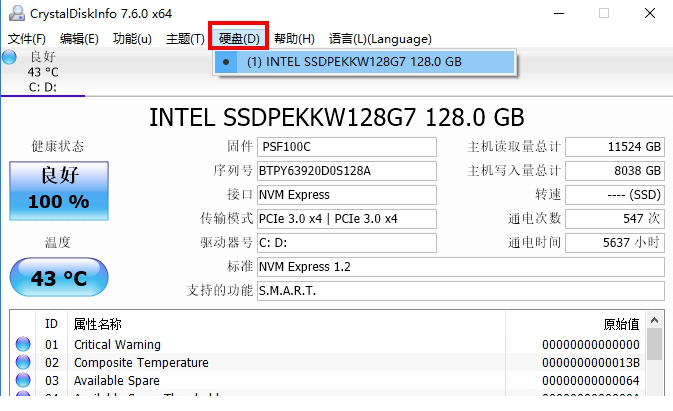The height and width of the screenshot is (411, 673).
Task: Click the blue status orb for Critical Warning
Action: click(23, 344)
